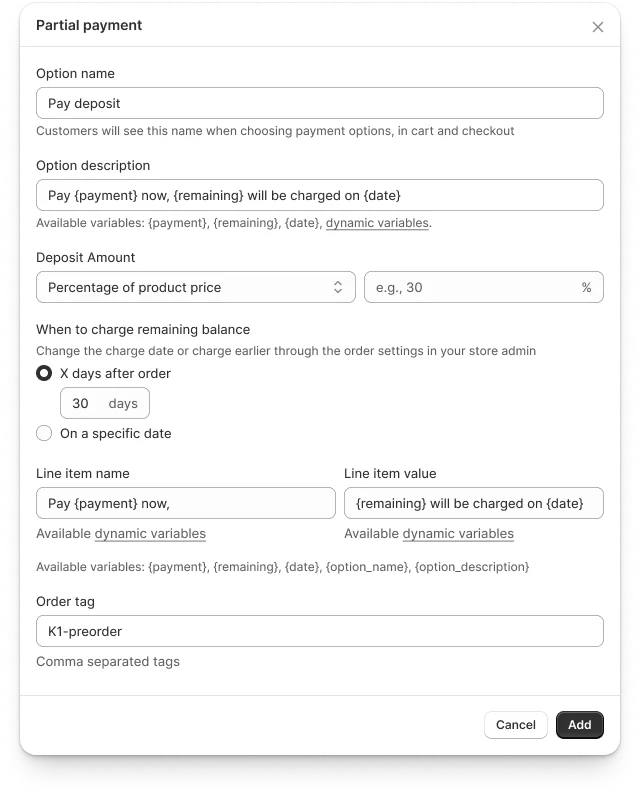640x795 pixels.
Task: Click the Option name input field
Action: click(x=319, y=103)
